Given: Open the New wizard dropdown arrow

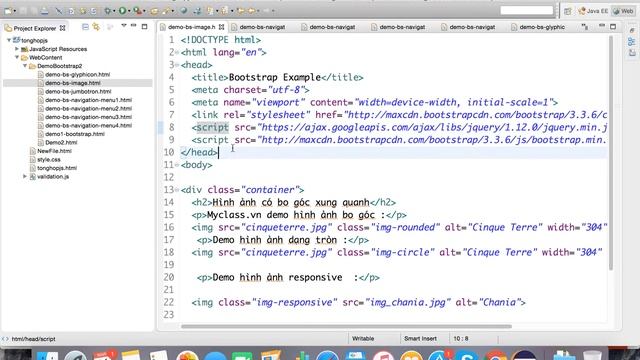Looking at the screenshot, I should (14, 11).
